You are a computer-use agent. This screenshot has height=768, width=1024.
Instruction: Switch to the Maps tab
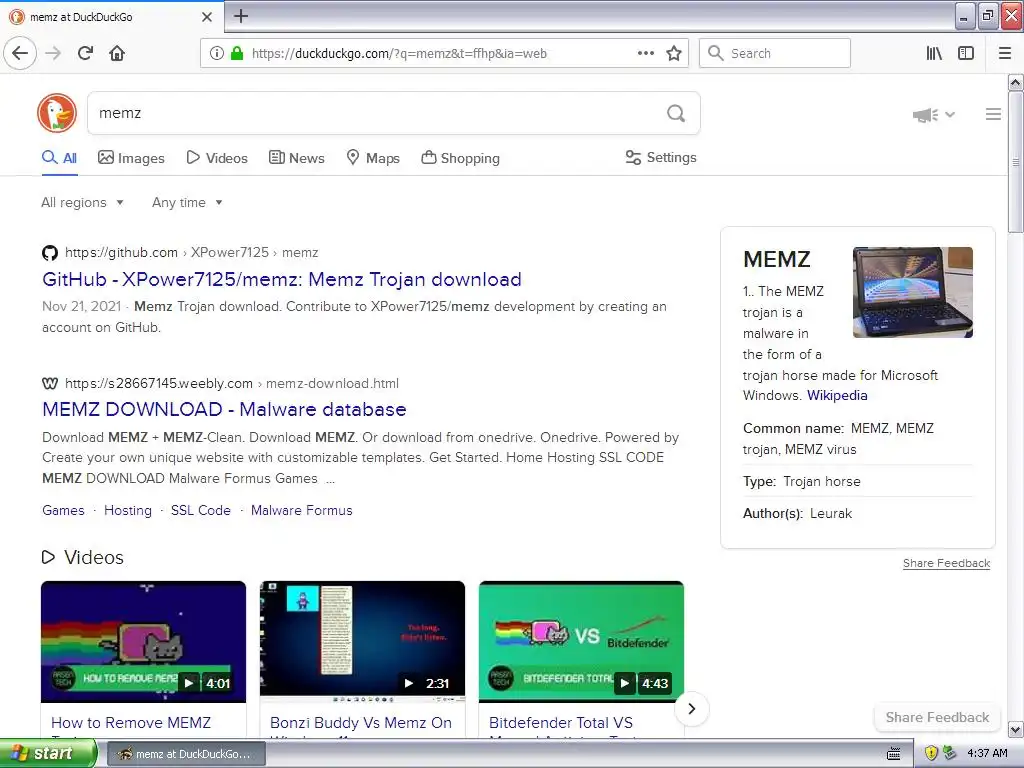click(373, 158)
